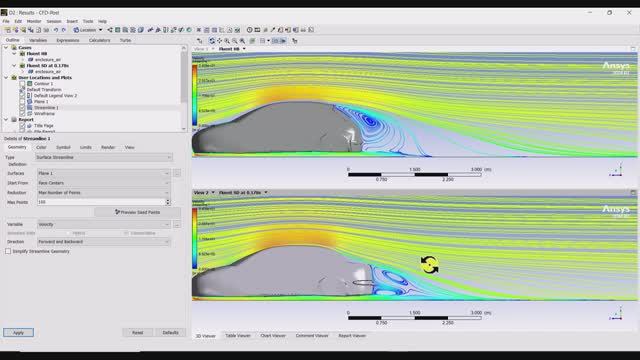Open the Direction dropdown
Image resolution: width=640 pixels, height=360 pixels.
(x=104, y=242)
